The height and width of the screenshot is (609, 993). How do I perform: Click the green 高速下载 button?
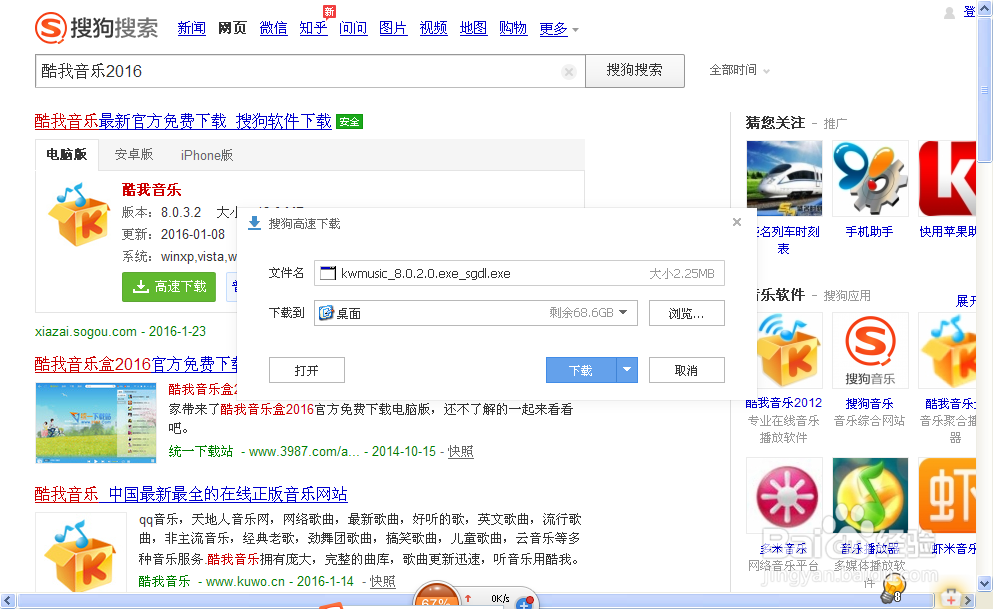tap(169, 287)
